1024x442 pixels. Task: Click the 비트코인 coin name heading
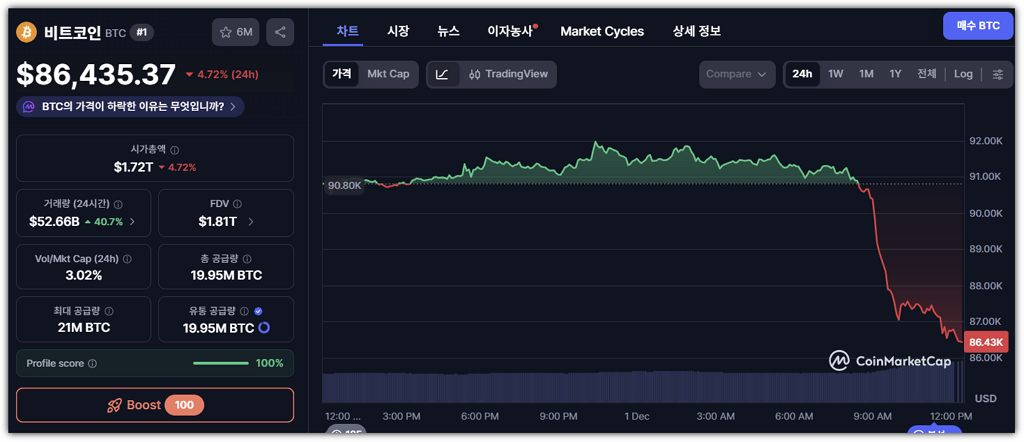point(72,32)
